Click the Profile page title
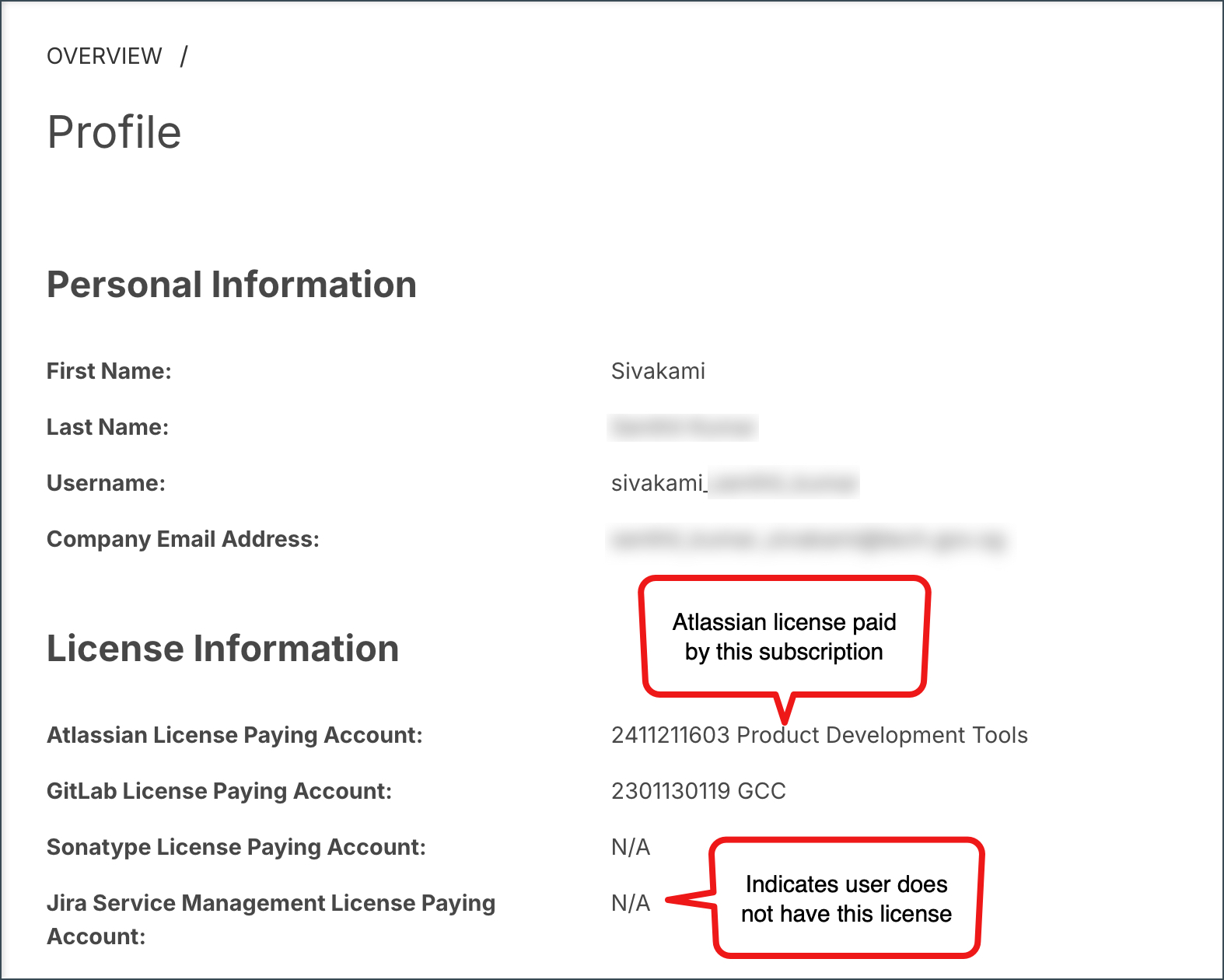Viewport: 1224px width, 980px height. (114, 131)
